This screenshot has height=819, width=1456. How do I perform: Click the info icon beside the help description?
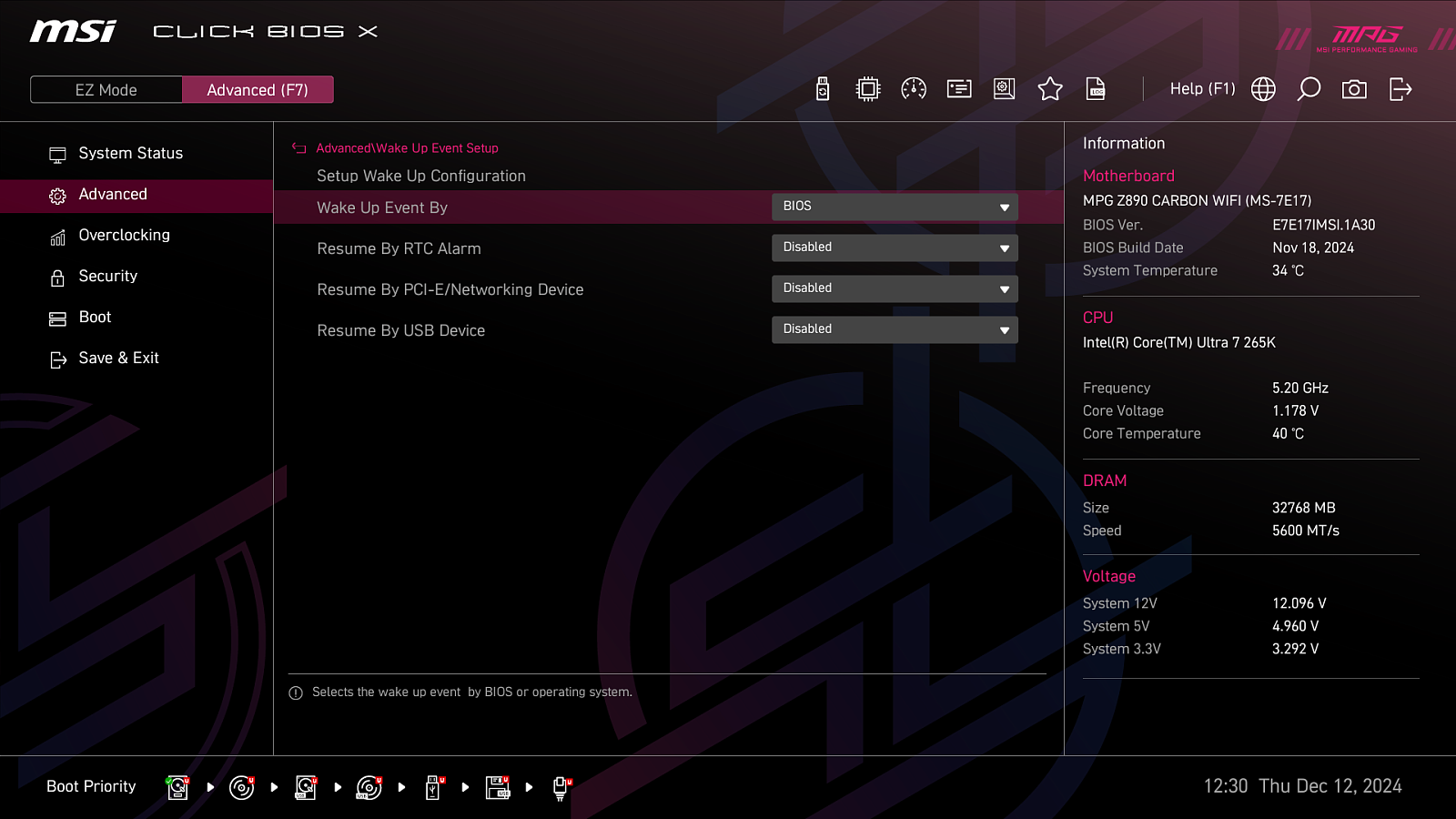tap(296, 693)
